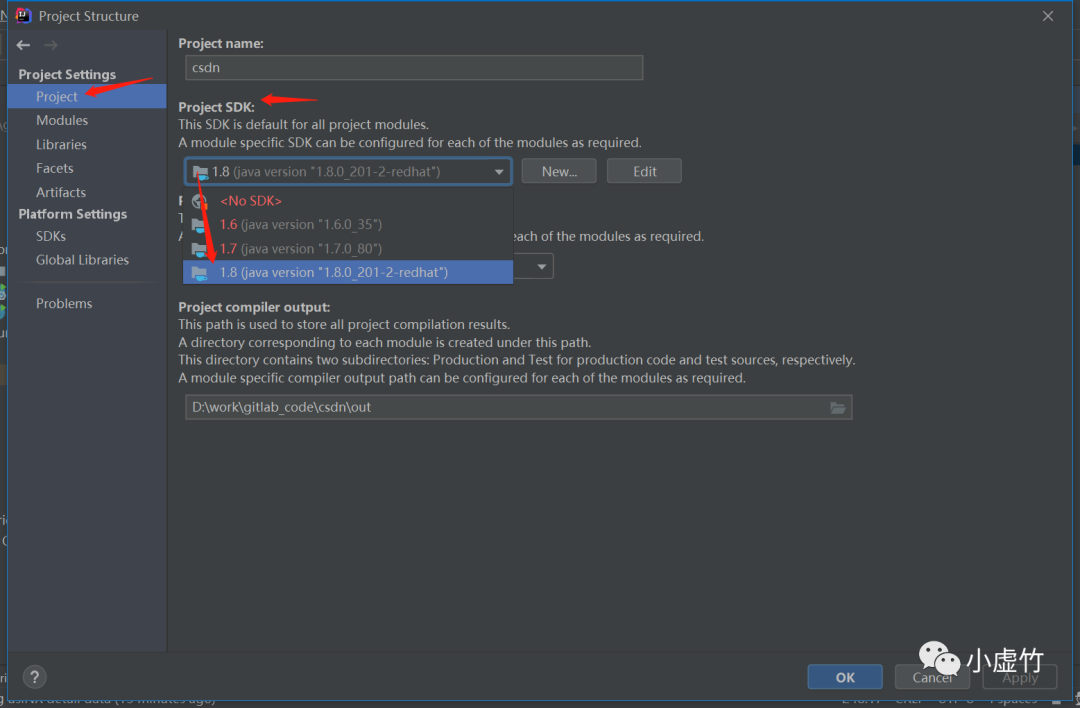The width and height of the screenshot is (1080, 708).
Task: Open the project language level dropdown
Action: click(x=542, y=267)
